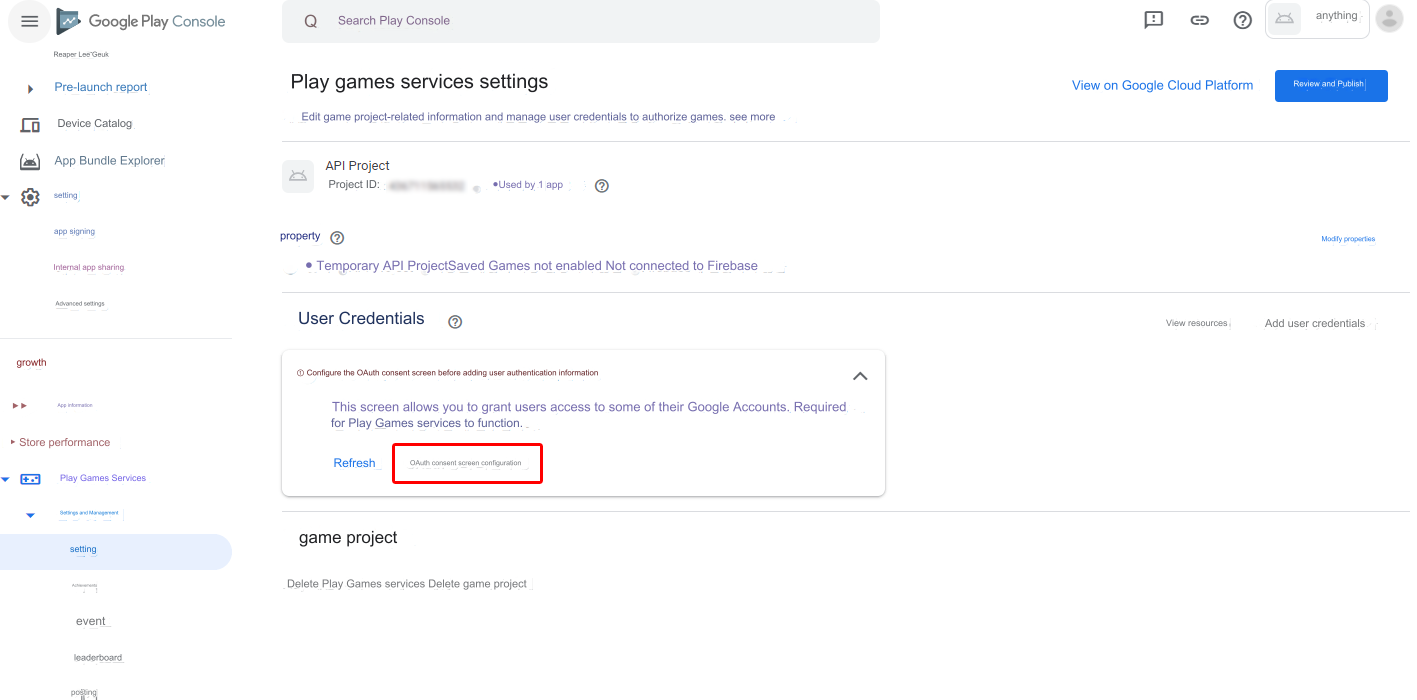Open the feedback message icon
This screenshot has width=1417, height=700.
1154,20
